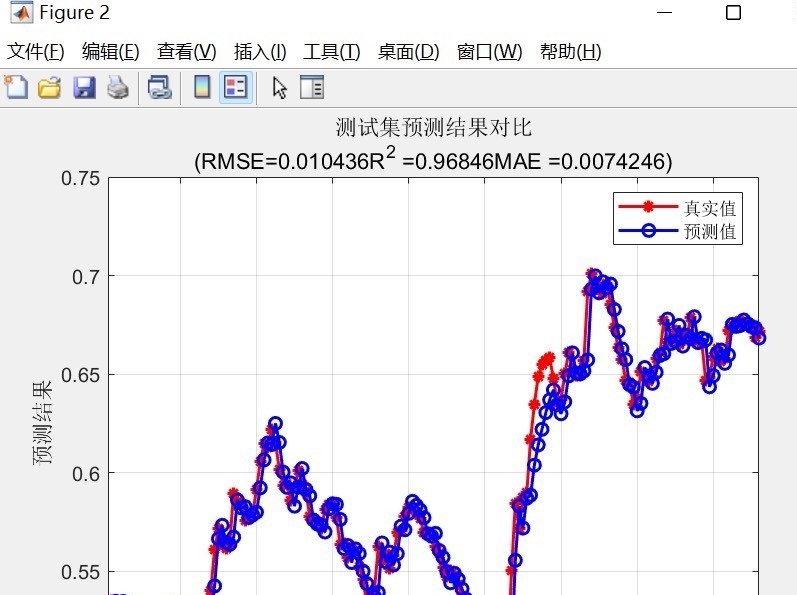Open the 查看(V) menu
Screen dimensions: 797x595
[187, 51]
